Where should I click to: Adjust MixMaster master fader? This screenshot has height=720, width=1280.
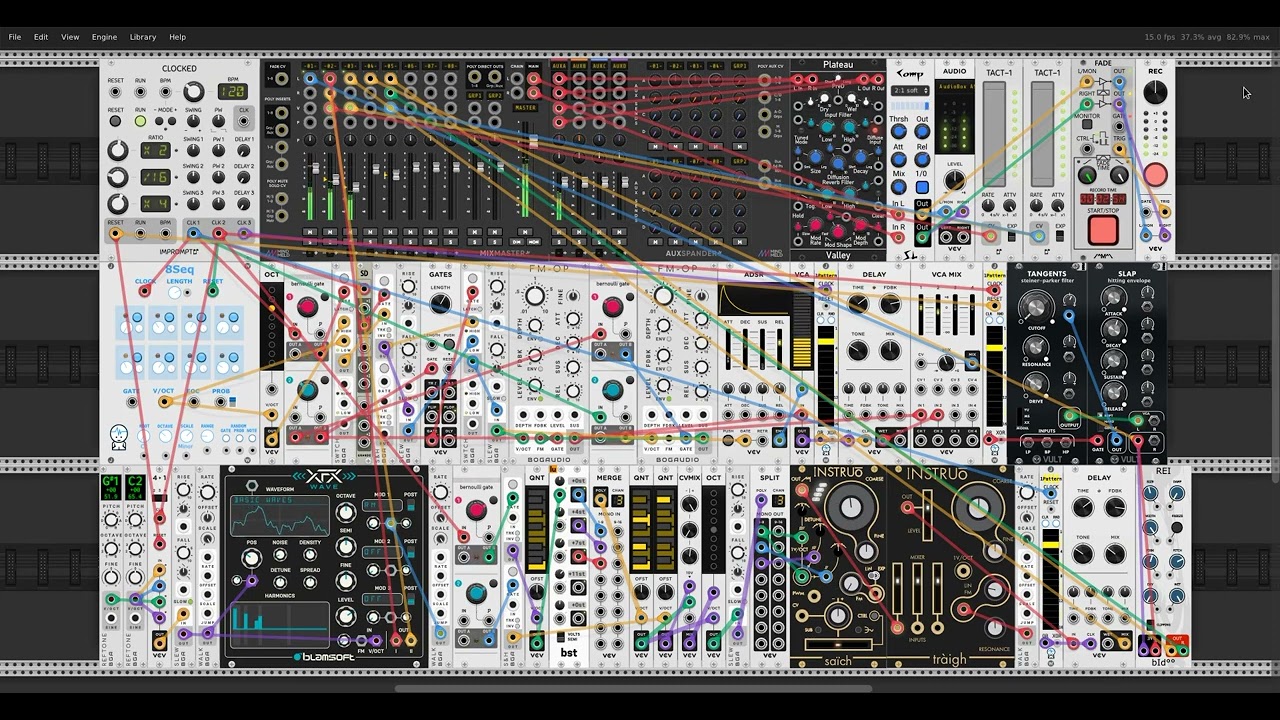tap(534, 141)
